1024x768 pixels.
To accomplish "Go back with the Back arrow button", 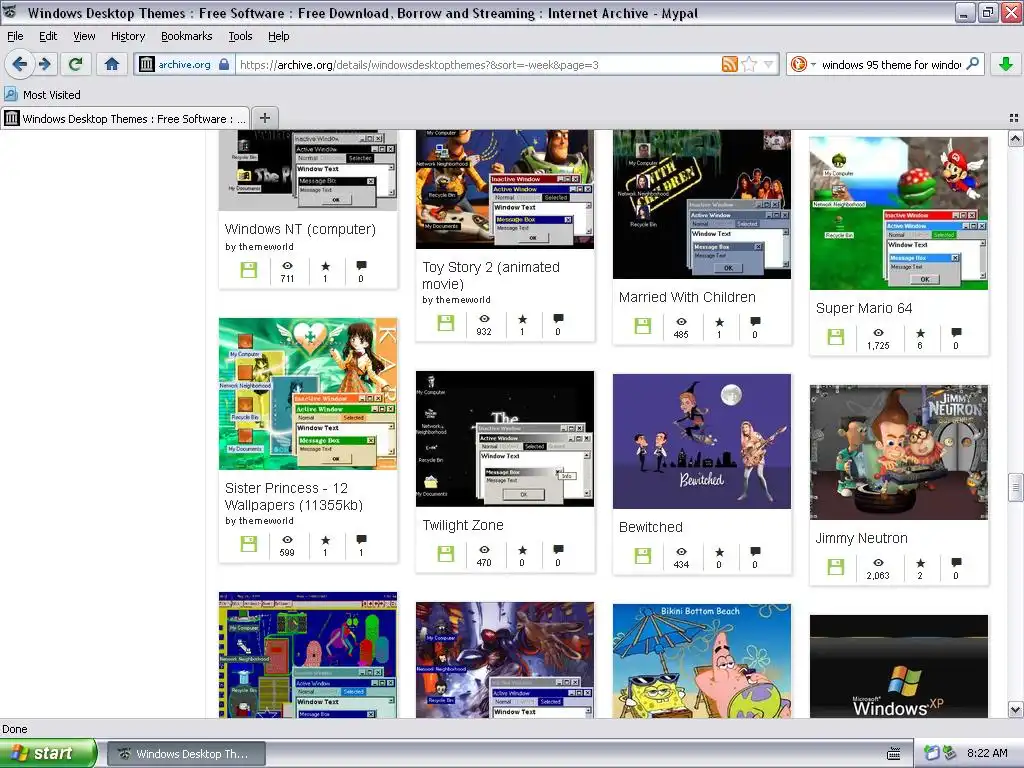I will point(20,64).
